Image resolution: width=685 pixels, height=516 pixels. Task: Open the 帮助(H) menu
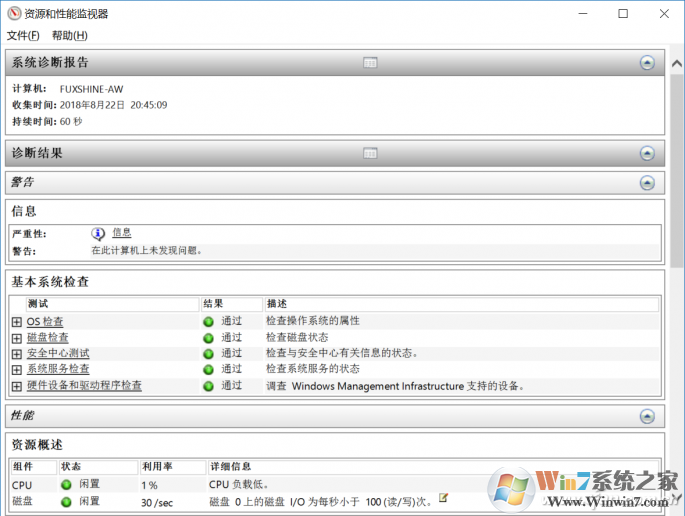69,36
